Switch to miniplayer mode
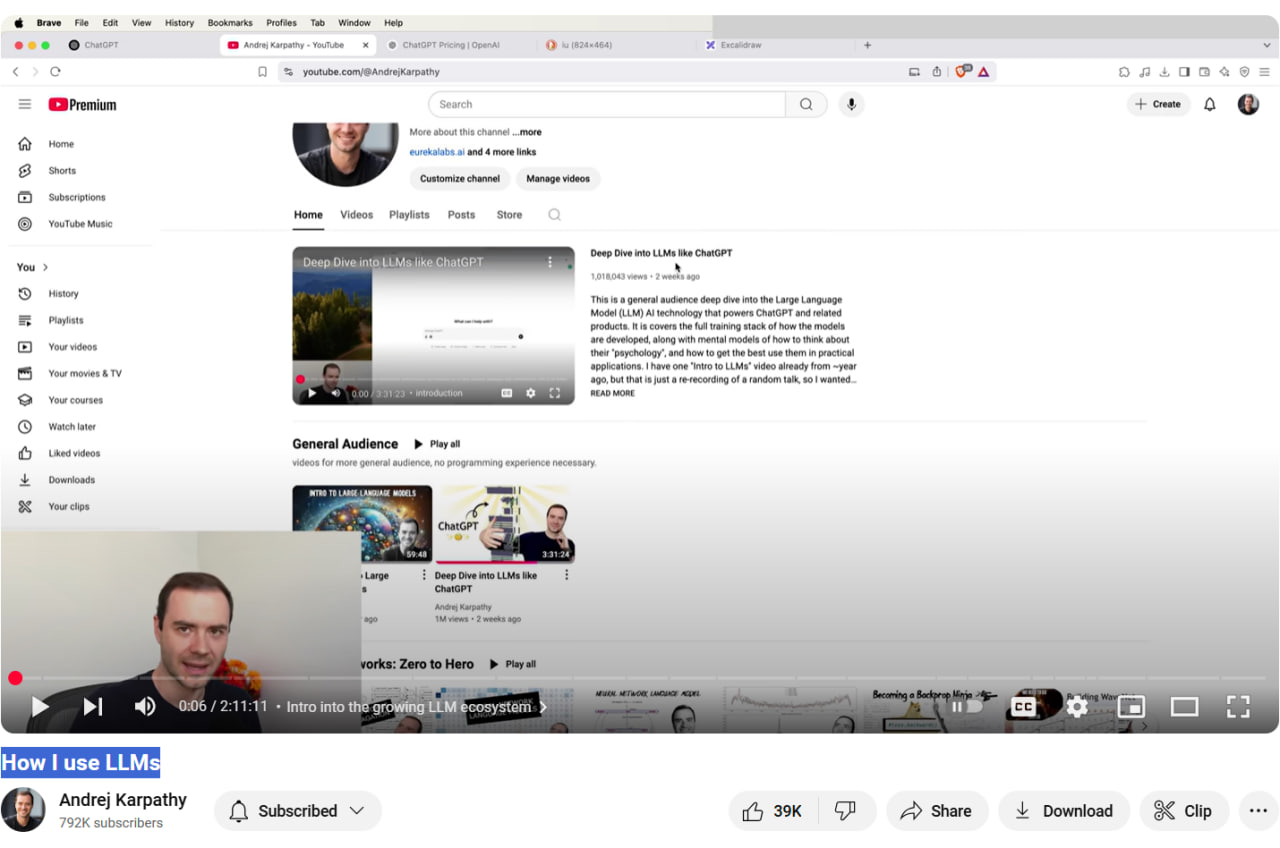The image size is (1280, 848). (1131, 706)
